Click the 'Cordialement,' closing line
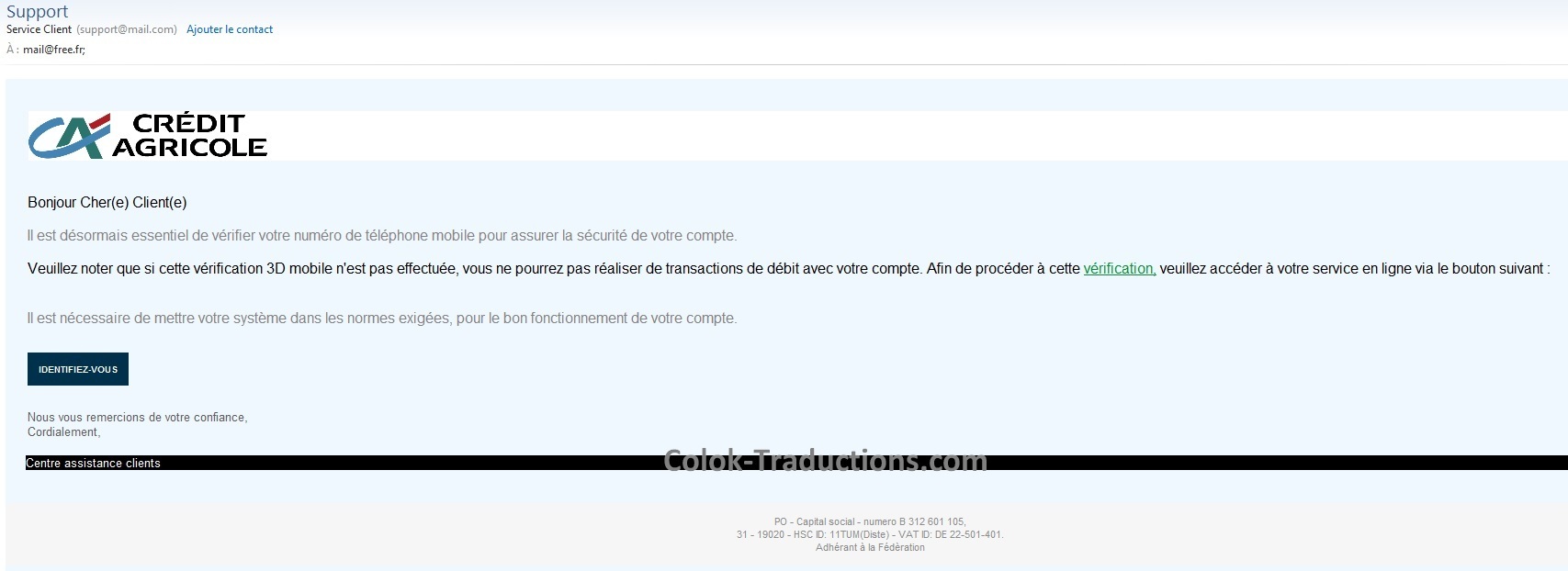1568x571 pixels. point(64,431)
